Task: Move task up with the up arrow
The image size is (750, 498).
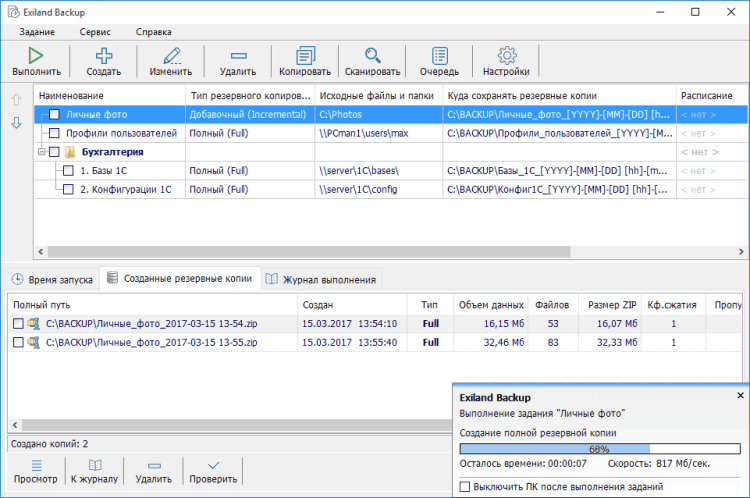Action: pyautogui.click(x=16, y=100)
